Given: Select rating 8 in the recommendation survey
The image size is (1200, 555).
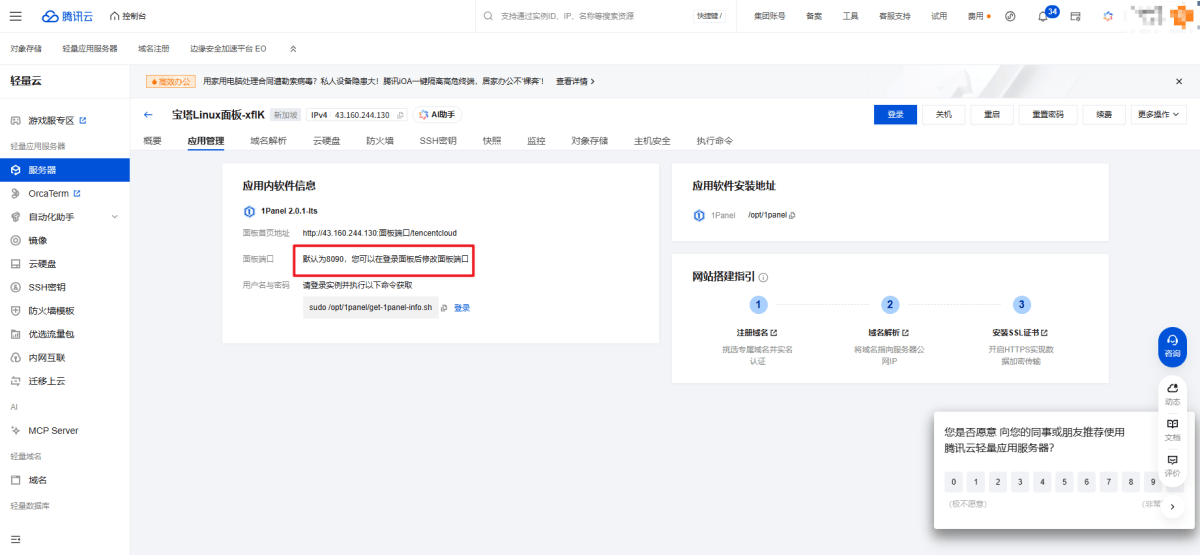Looking at the screenshot, I should pos(1131,482).
